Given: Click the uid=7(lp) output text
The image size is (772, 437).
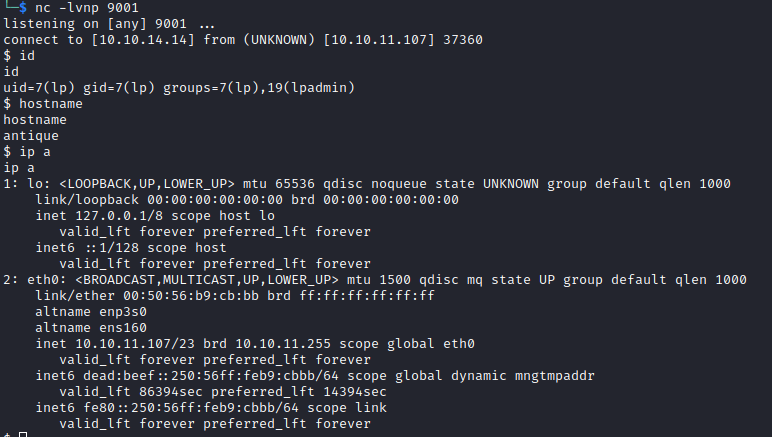Looking at the screenshot, I should (39, 88).
